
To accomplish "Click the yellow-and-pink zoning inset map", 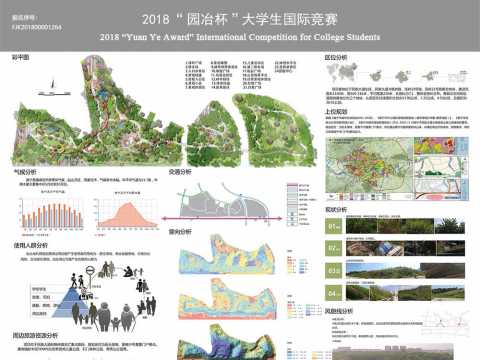I will click(435, 145).
